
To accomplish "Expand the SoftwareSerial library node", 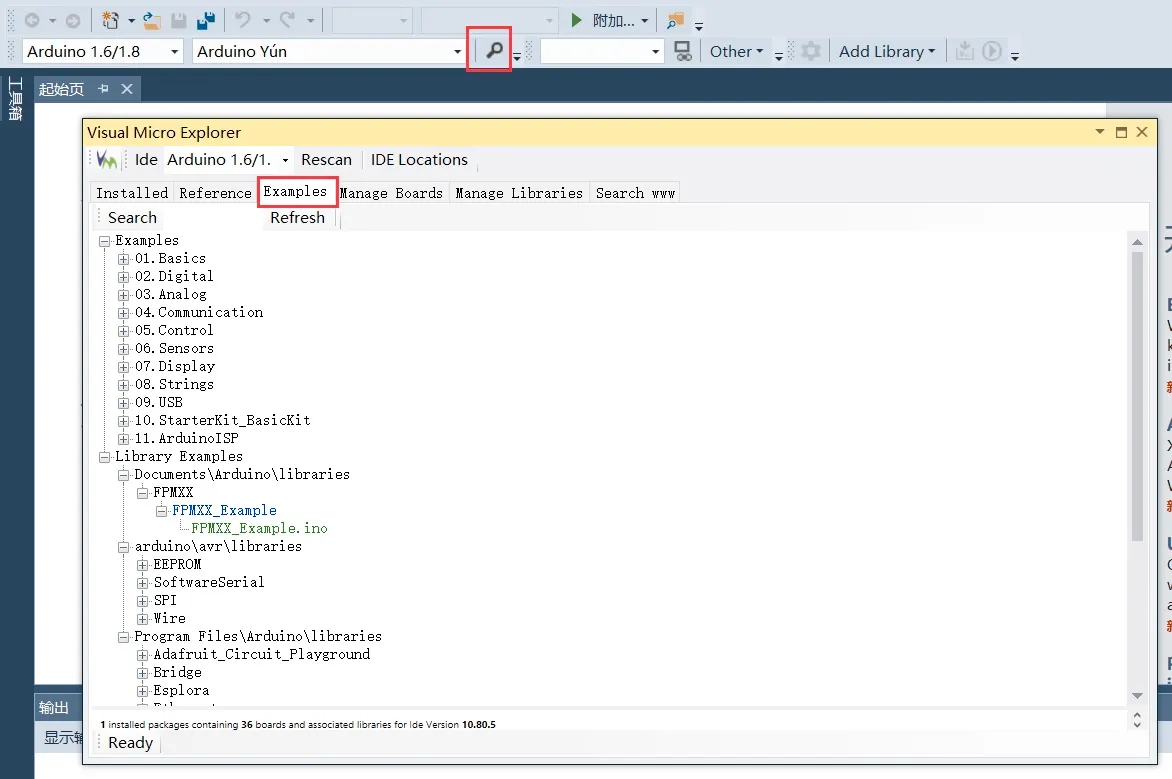I will click(x=143, y=583).
